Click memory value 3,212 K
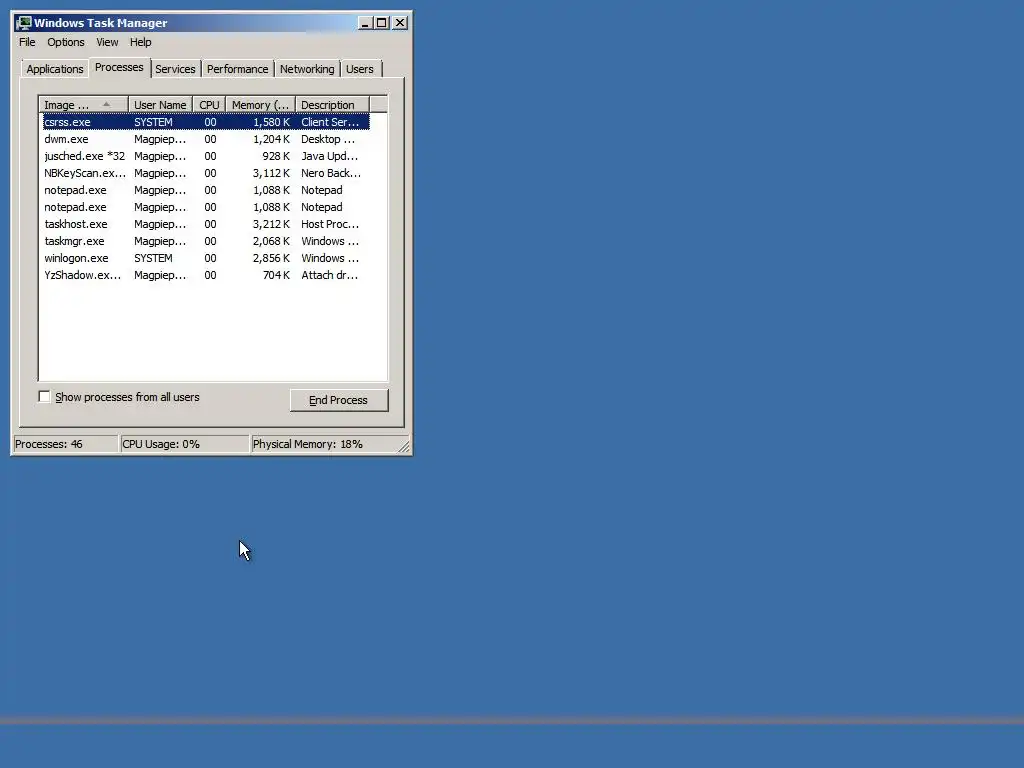This screenshot has width=1024, height=768. (271, 224)
